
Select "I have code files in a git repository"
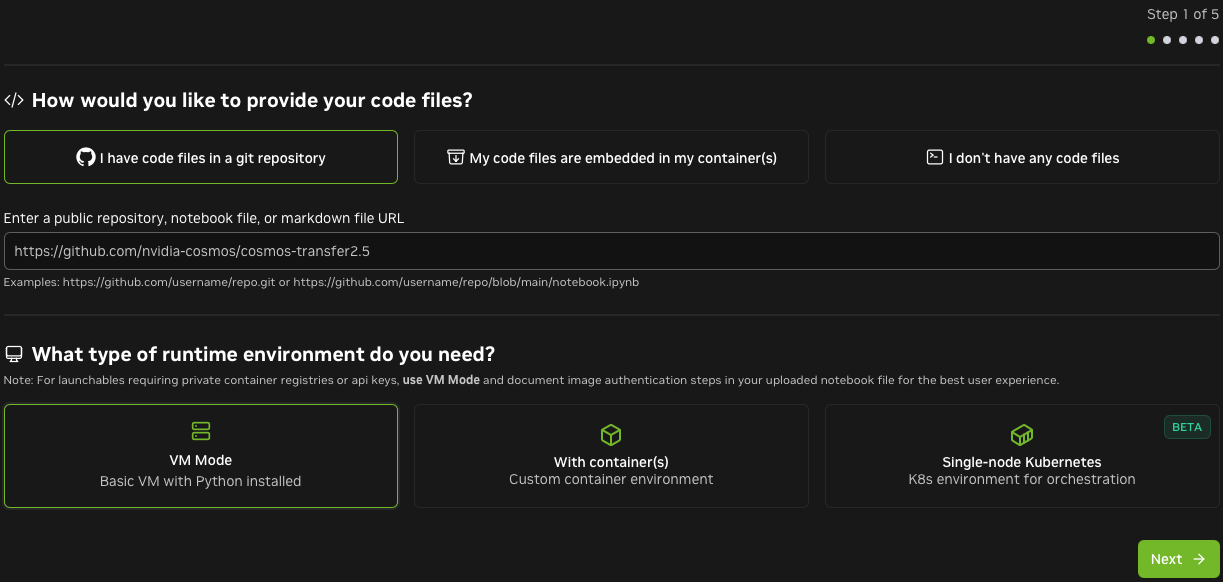click(201, 157)
